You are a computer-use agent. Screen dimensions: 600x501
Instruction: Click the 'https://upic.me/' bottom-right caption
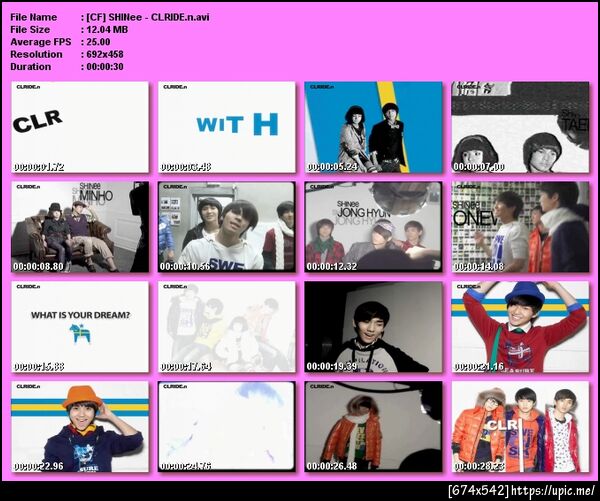(554, 491)
